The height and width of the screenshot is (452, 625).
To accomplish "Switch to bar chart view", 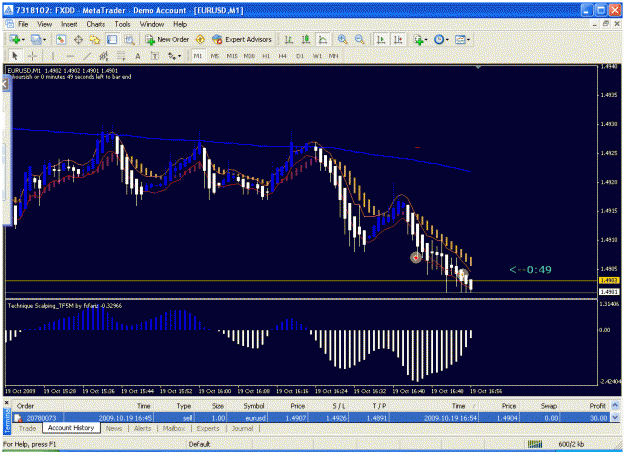I will tap(289, 39).
